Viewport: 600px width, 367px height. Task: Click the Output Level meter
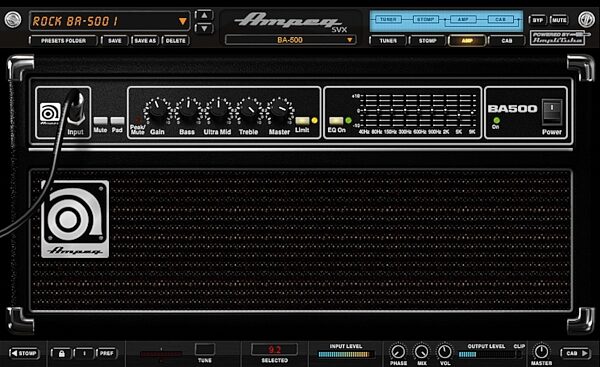[x=486, y=355]
